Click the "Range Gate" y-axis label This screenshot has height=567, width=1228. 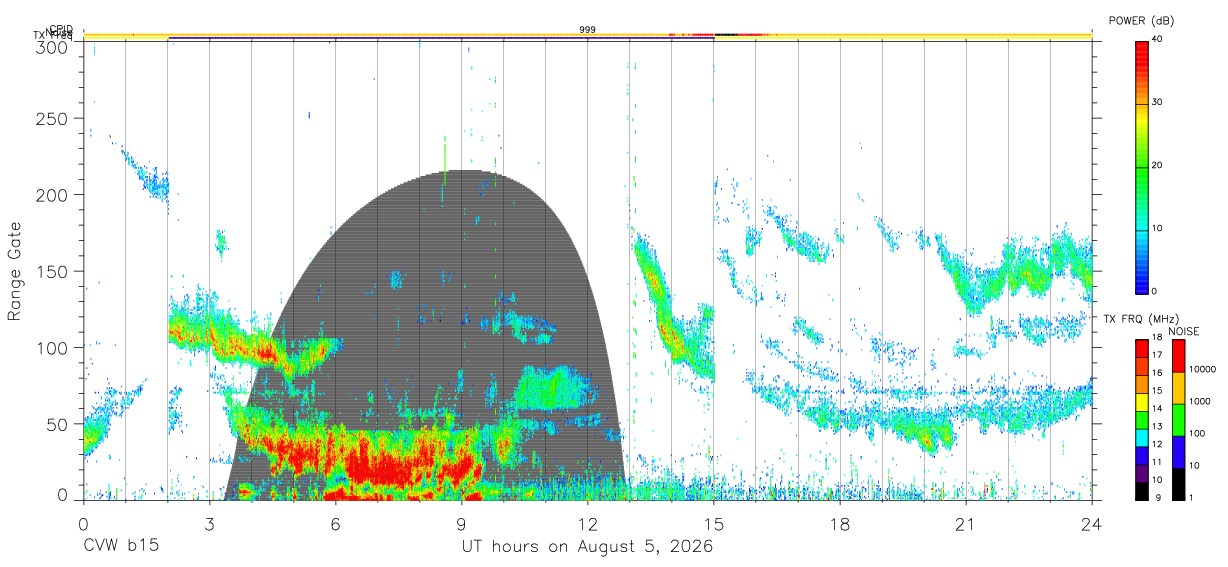pyautogui.click(x=14, y=272)
